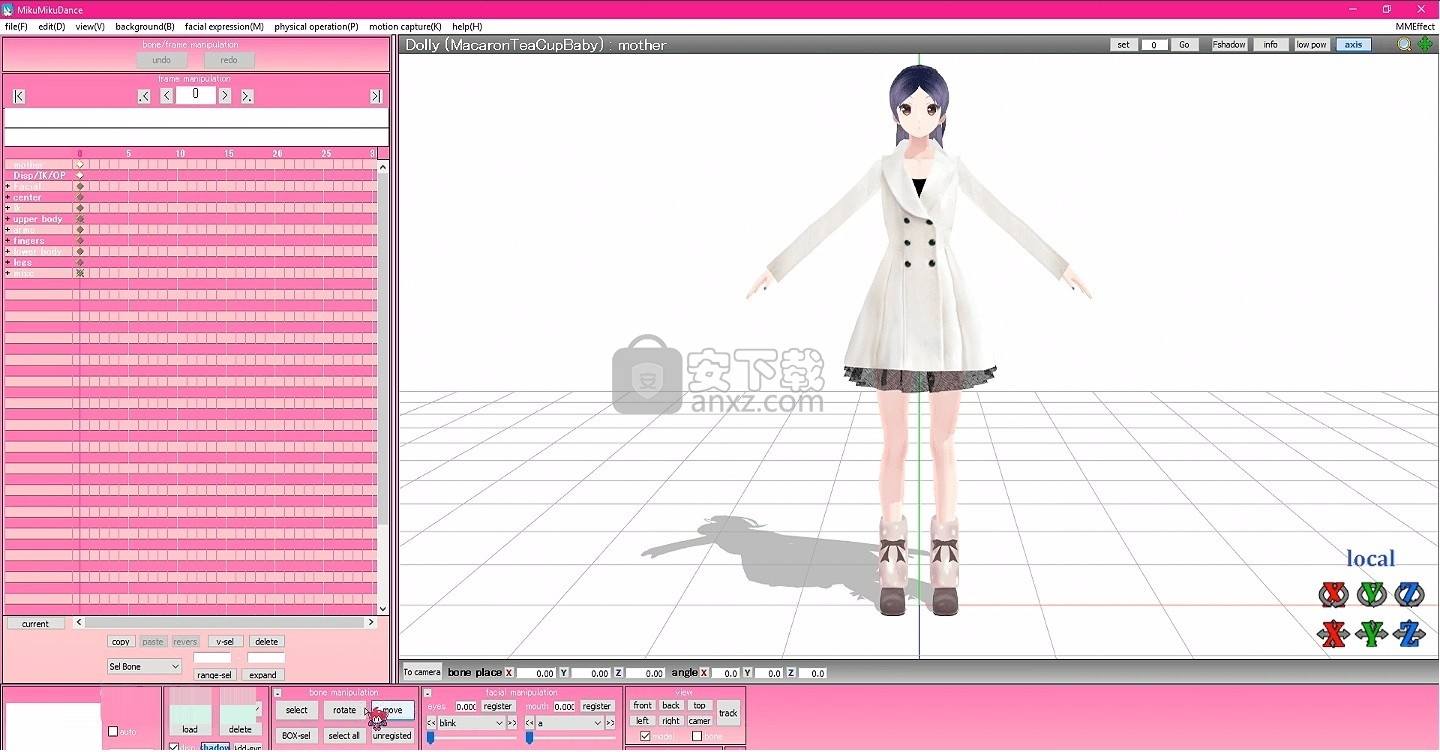Open the MMEffect menu

pyautogui.click(x=1415, y=27)
